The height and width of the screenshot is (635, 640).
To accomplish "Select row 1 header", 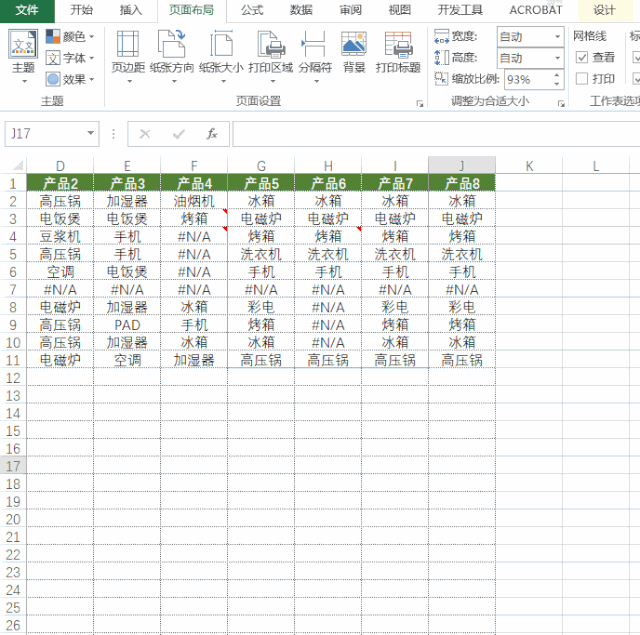I will [x=13, y=183].
